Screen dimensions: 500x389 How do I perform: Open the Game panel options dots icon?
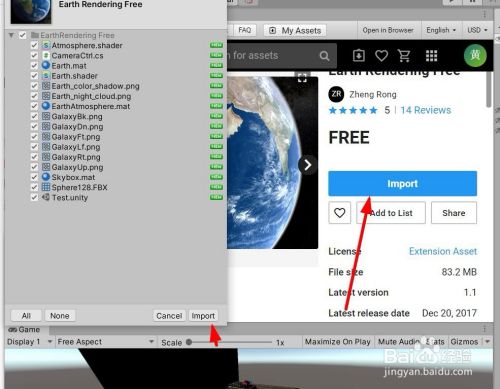(x=484, y=328)
